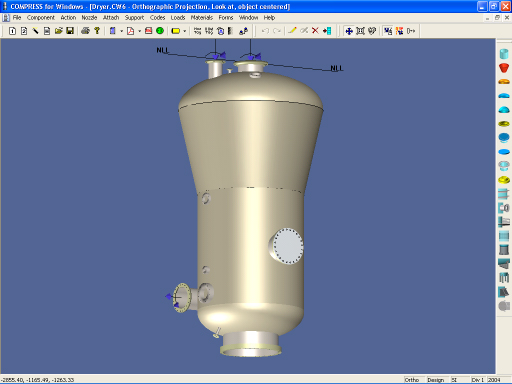Attach a nozzle to the vessel
The width and height of the screenshot is (512, 384).
504,208
